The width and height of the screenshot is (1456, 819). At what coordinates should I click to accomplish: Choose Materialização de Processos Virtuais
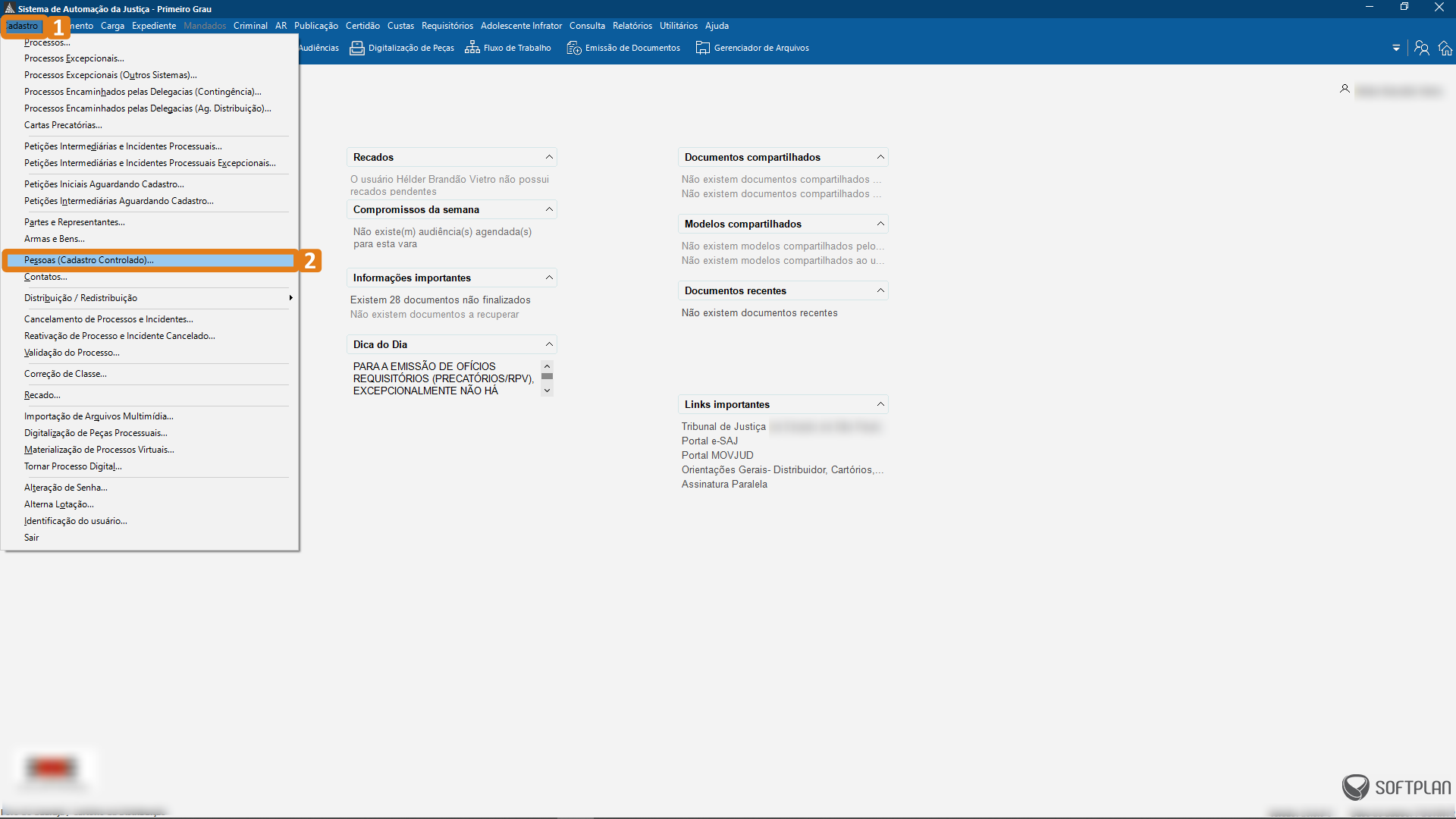99,450
